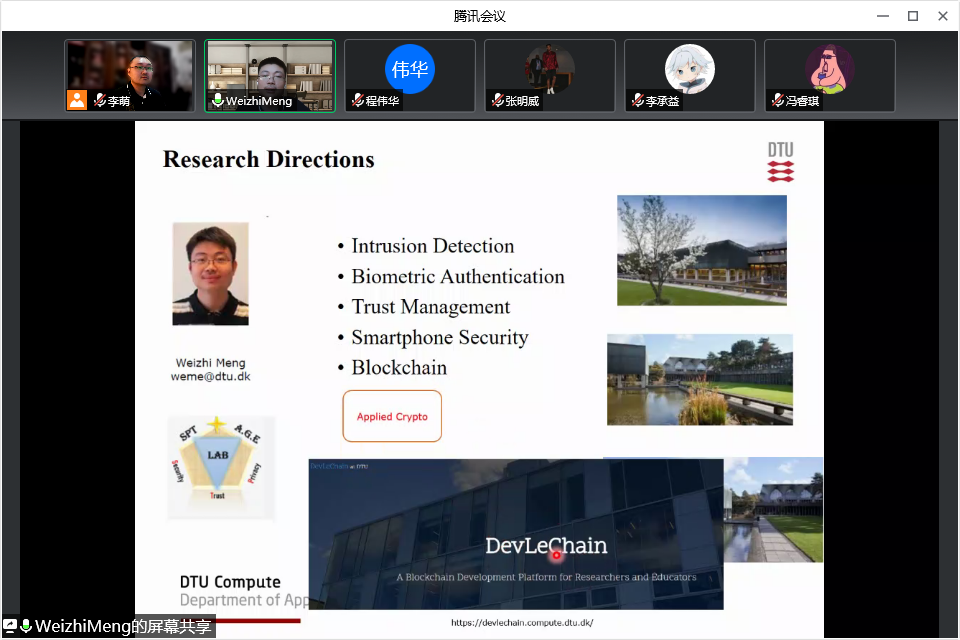Image resolution: width=960 pixels, height=640 pixels.
Task: Click the muted mic icon next to 程伟华
Action: 357,101
